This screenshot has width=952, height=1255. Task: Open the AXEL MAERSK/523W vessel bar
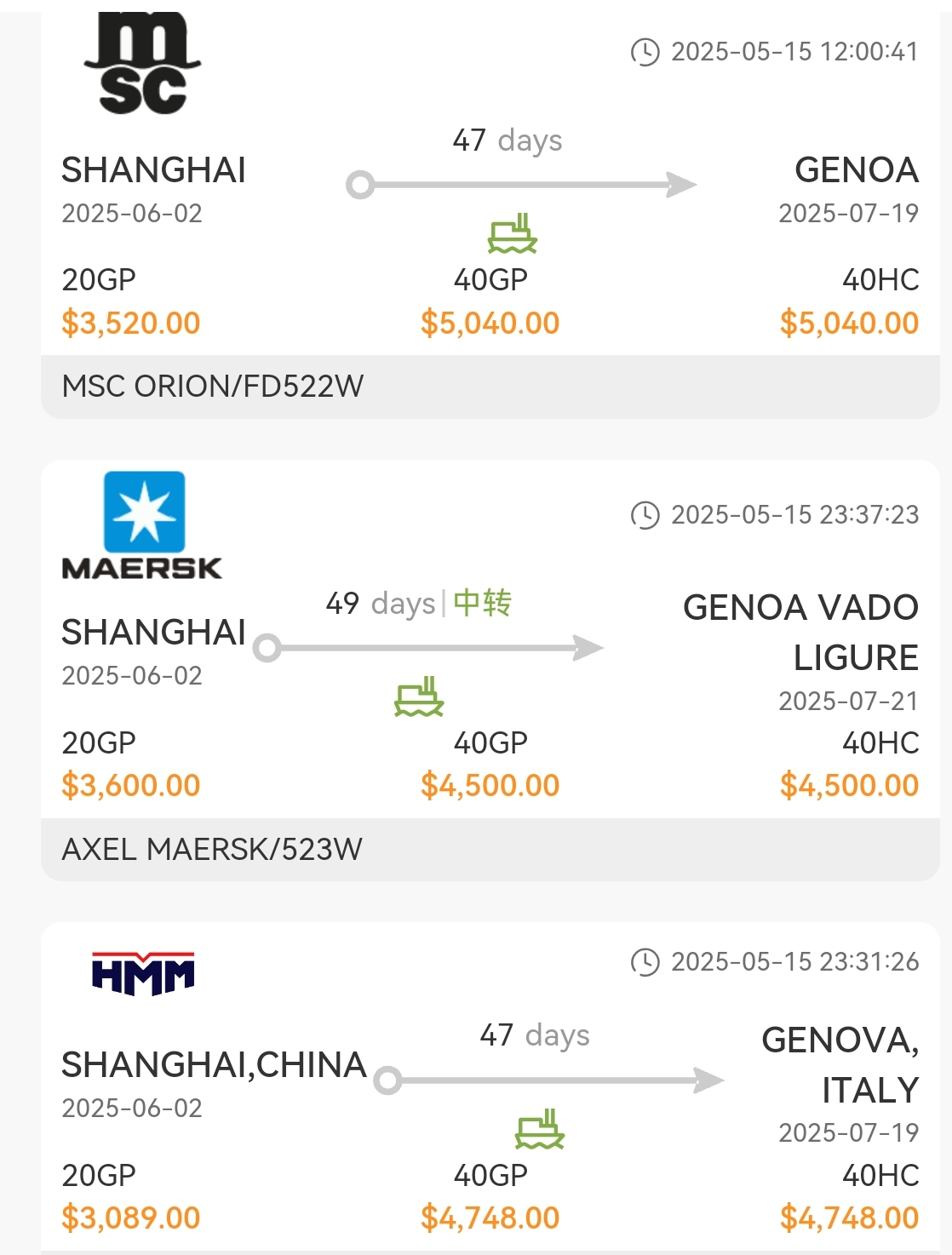click(490, 850)
